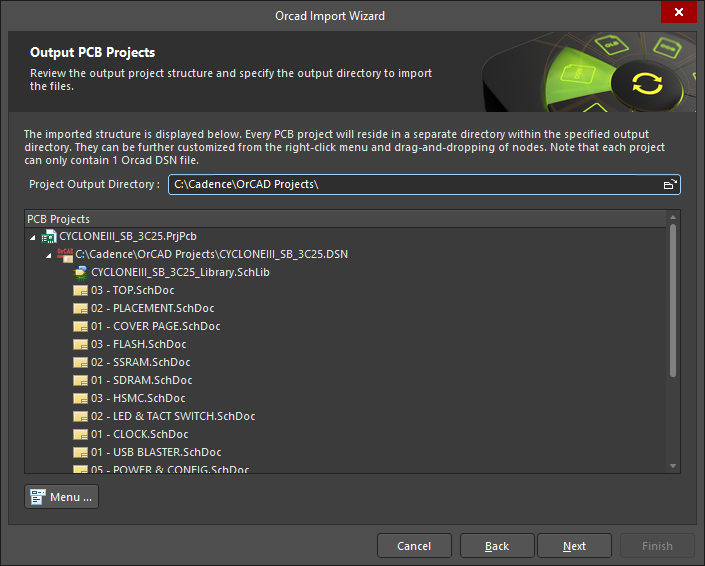
Task: Select 02 - SSRAM.SchDoc in tree
Action: (141, 362)
